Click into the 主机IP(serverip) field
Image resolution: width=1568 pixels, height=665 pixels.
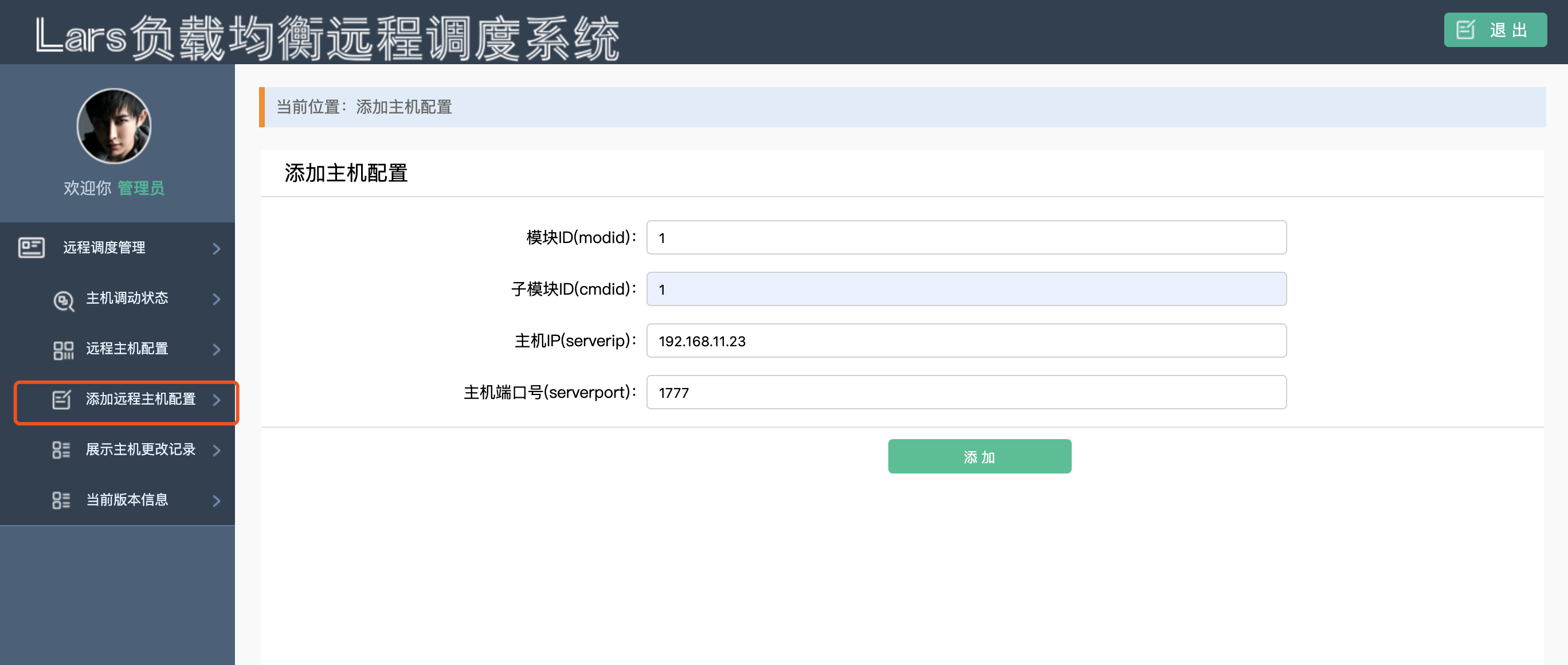click(966, 341)
